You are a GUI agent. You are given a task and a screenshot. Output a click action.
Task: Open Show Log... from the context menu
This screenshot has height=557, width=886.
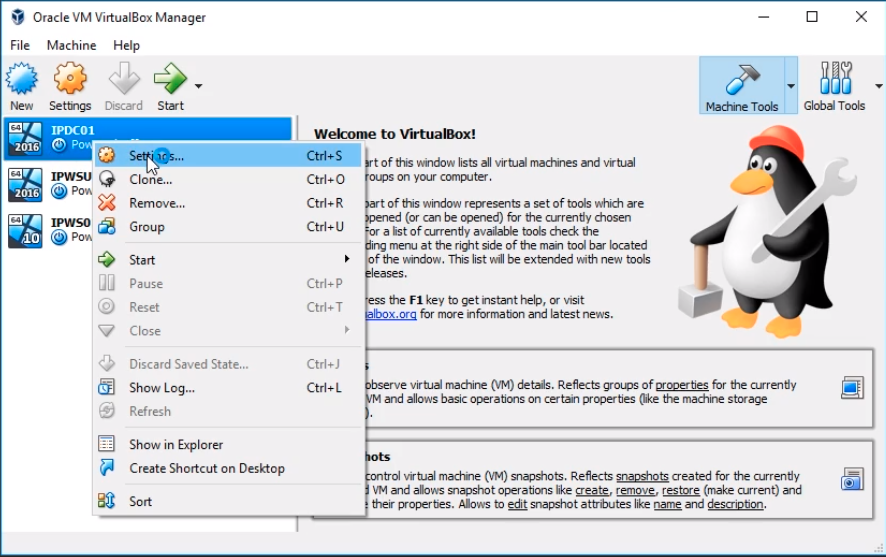[229, 388]
